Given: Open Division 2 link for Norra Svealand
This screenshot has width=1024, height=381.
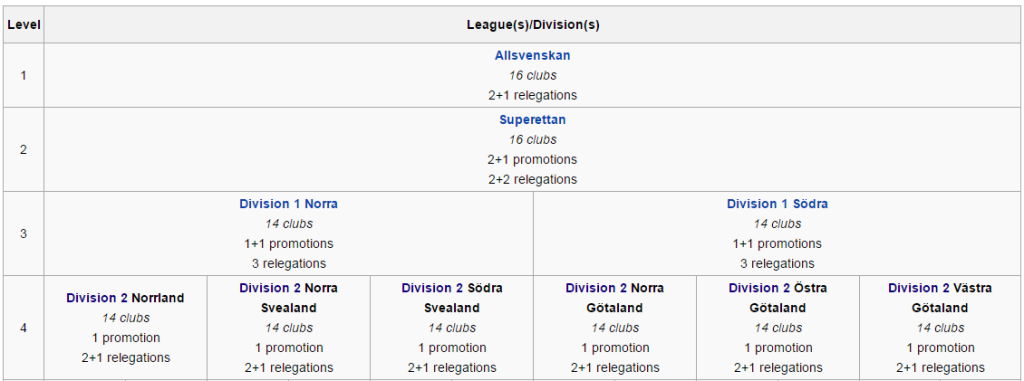Looking at the screenshot, I should tap(270, 288).
